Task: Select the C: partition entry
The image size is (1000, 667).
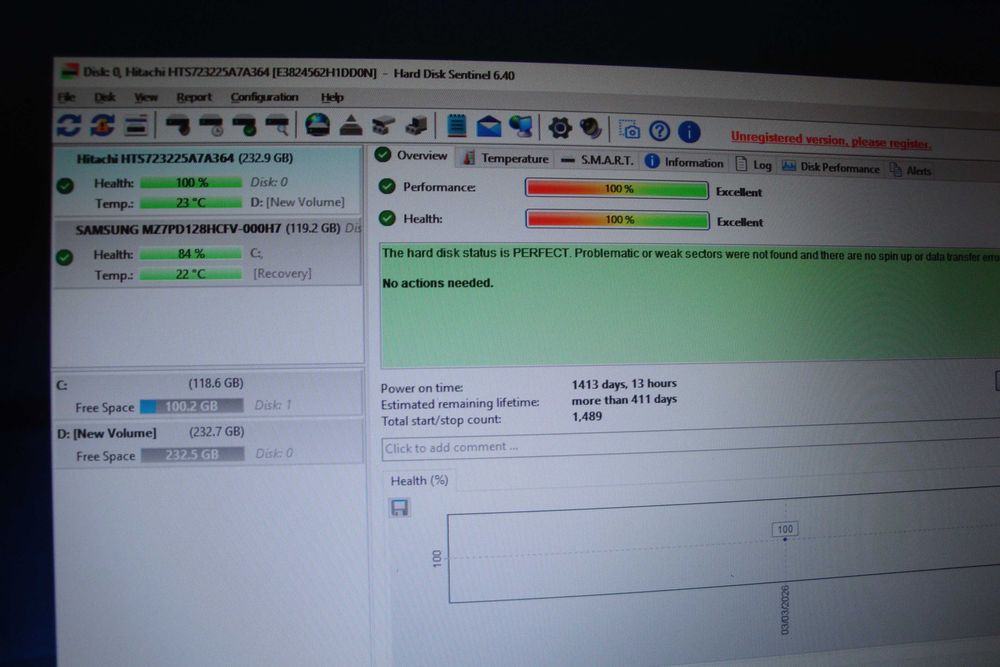Action: pyautogui.click(x=209, y=394)
